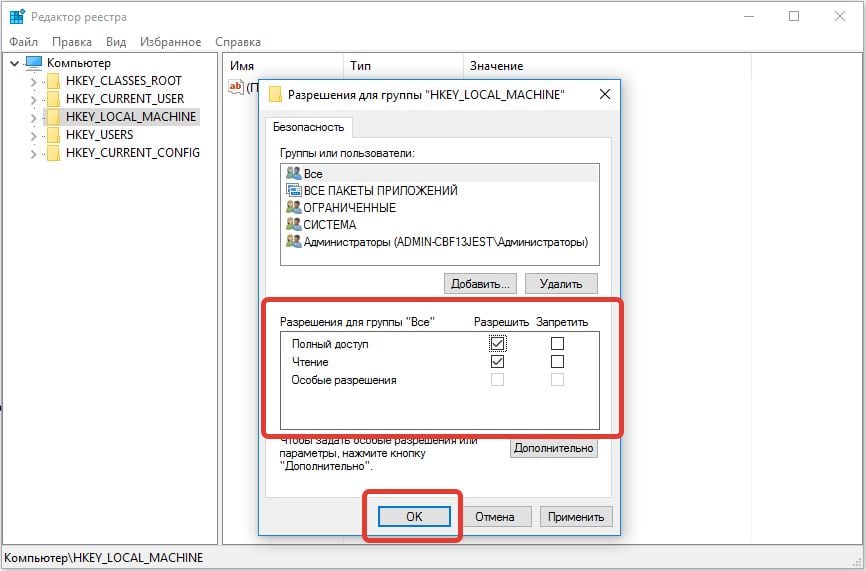Select the Все group user icon
The width and height of the screenshot is (866, 571).
pos(293,174)
